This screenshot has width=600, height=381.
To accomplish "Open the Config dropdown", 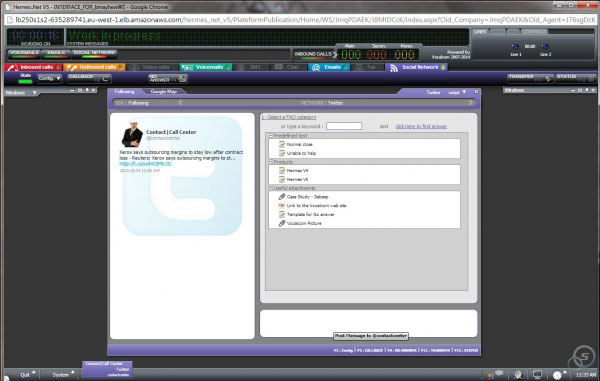I will pyautogui.click(x=50, y=78).
